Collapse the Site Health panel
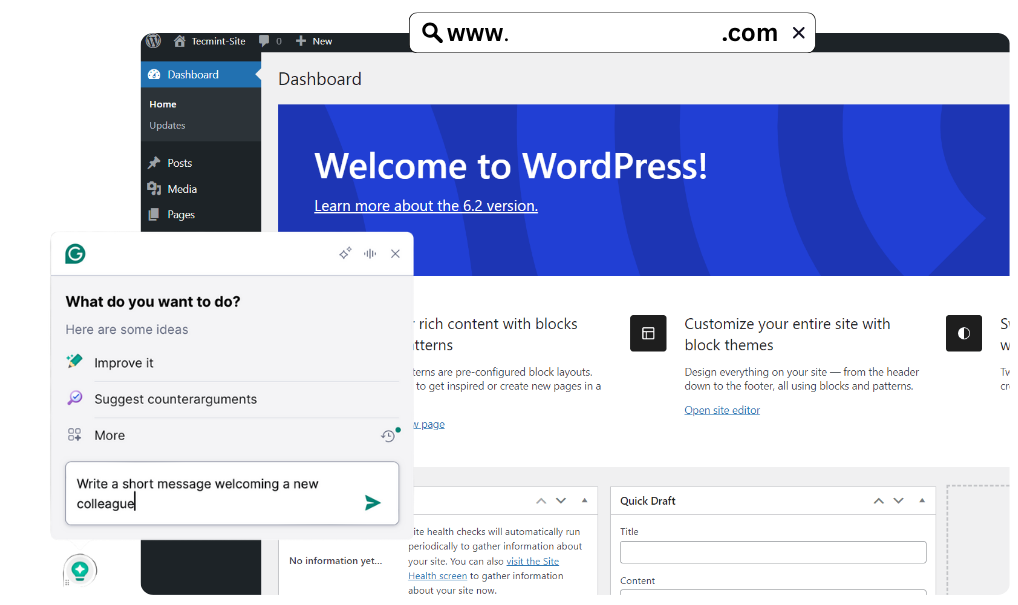 pyautogui.click(x=584, y=500)
